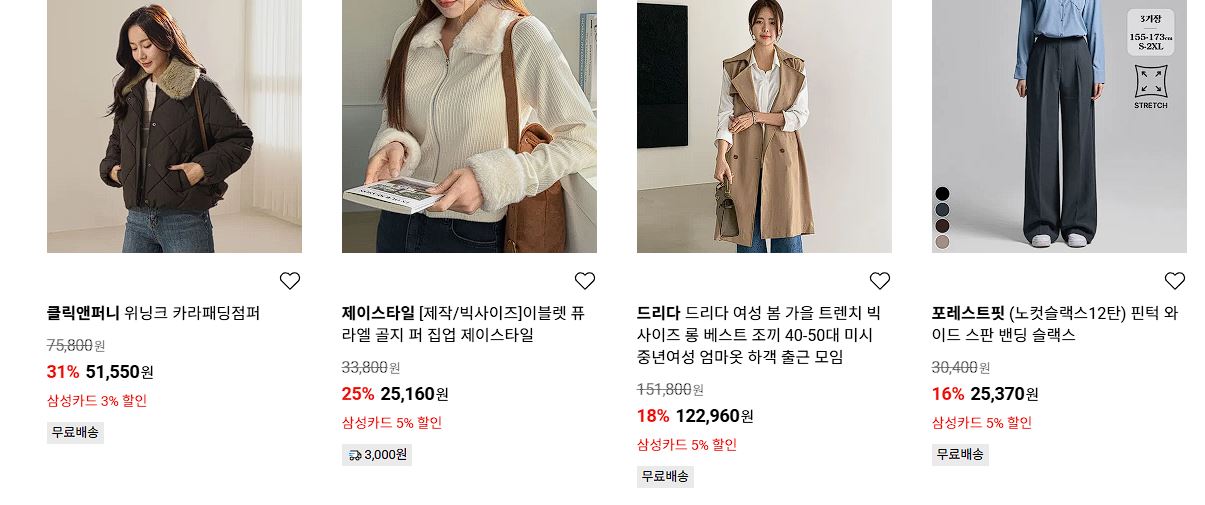View the beige trench vest product photo

coord(764,126)
